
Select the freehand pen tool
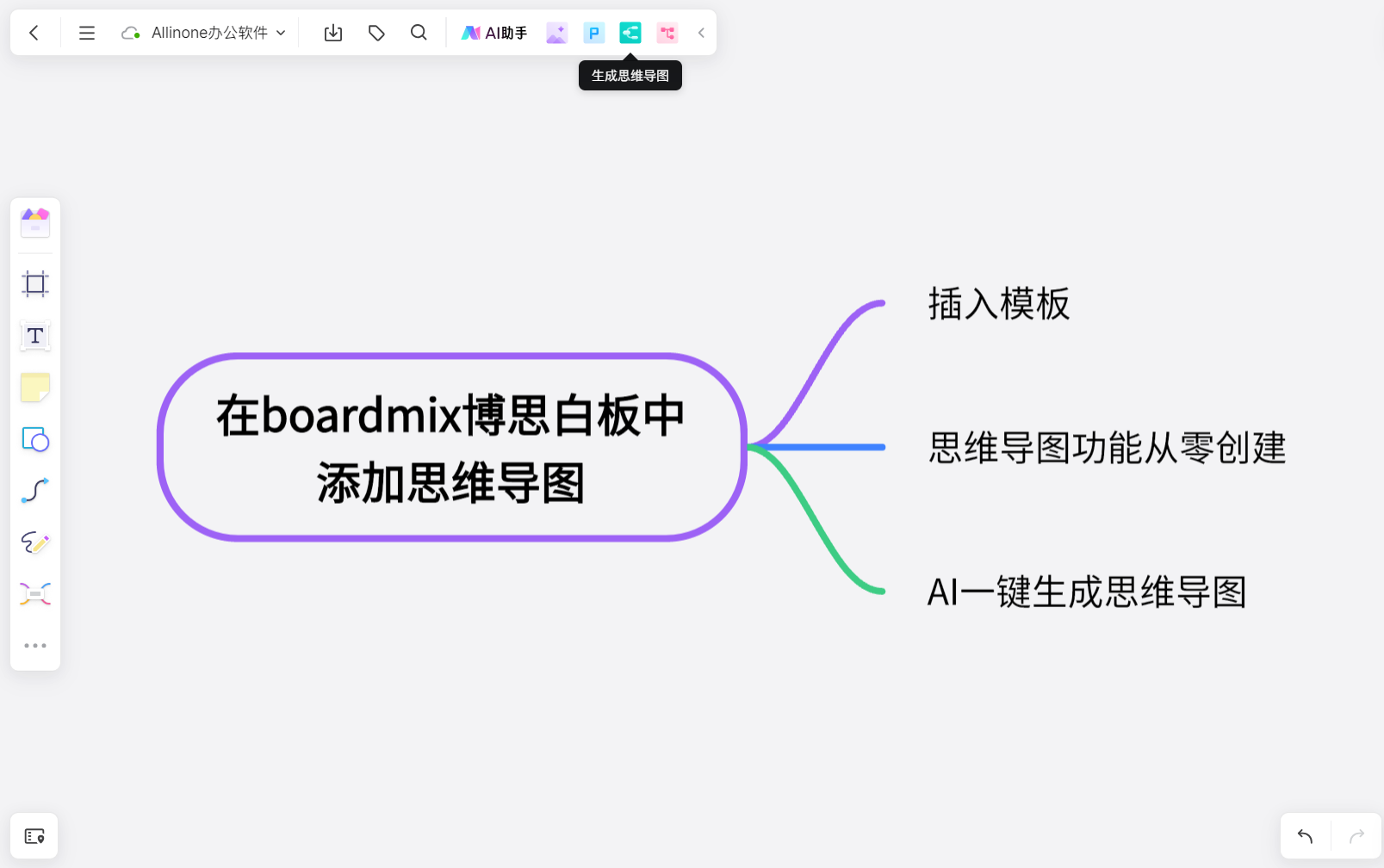point(34,542)
